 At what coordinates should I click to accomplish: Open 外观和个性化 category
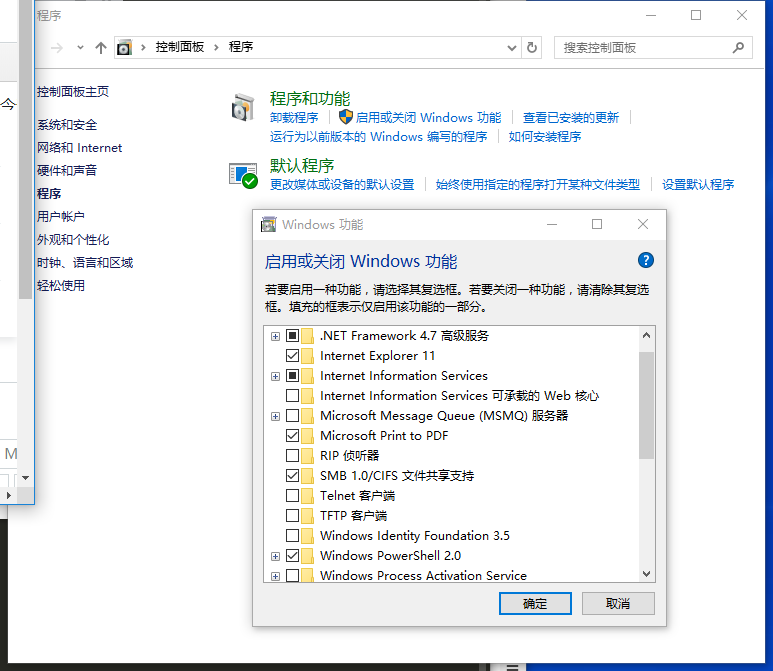click(x=73, y=239)
